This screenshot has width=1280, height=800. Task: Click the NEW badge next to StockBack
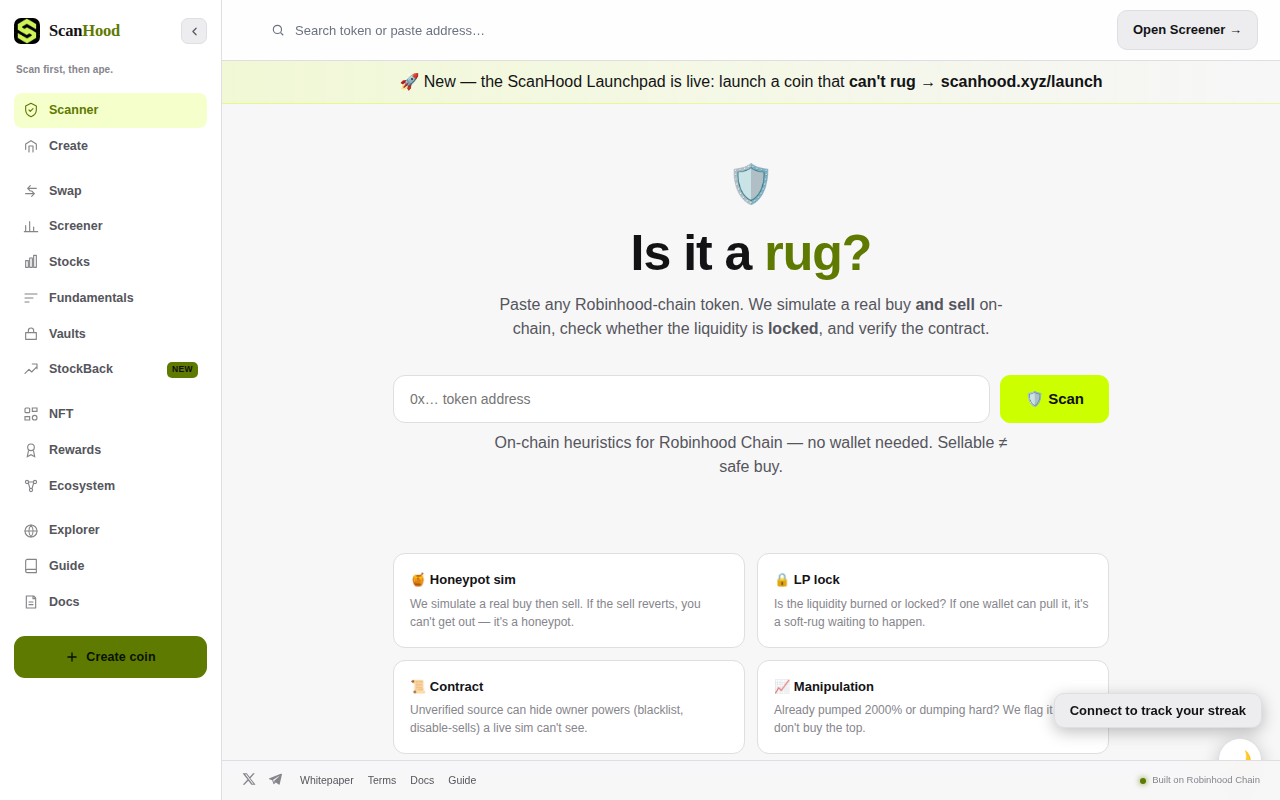click(182, 369)
